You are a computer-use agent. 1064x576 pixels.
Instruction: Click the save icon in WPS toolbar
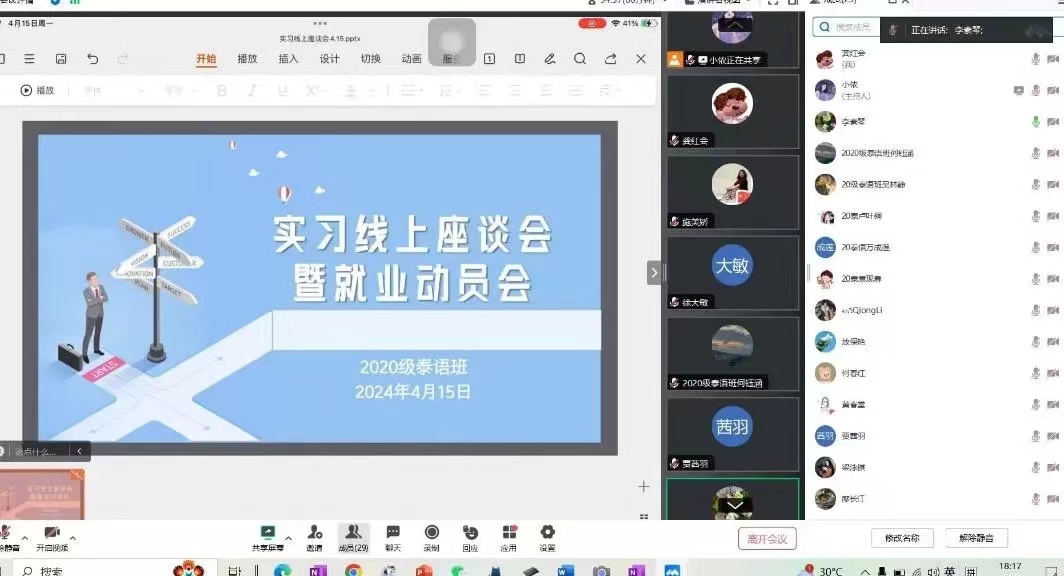click(61, 59)
